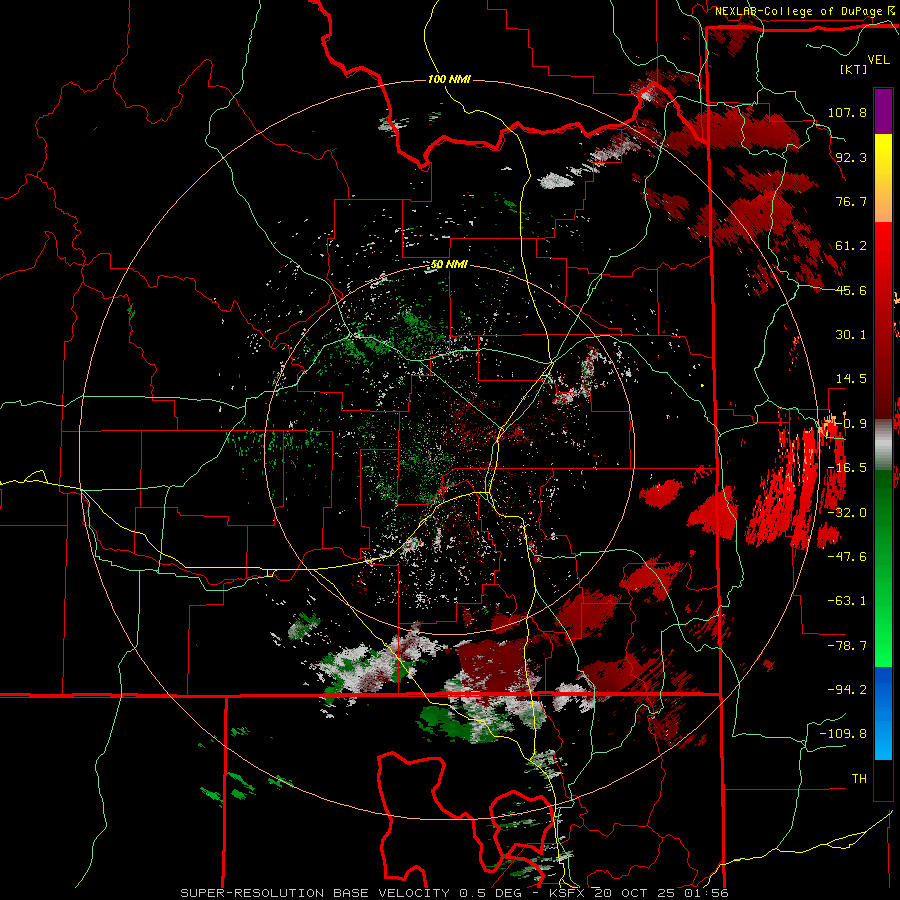Click the 100 NMI range ring label
Viewport: 900px width, 900px height.
pyautogui.click(x=449, y=79)
